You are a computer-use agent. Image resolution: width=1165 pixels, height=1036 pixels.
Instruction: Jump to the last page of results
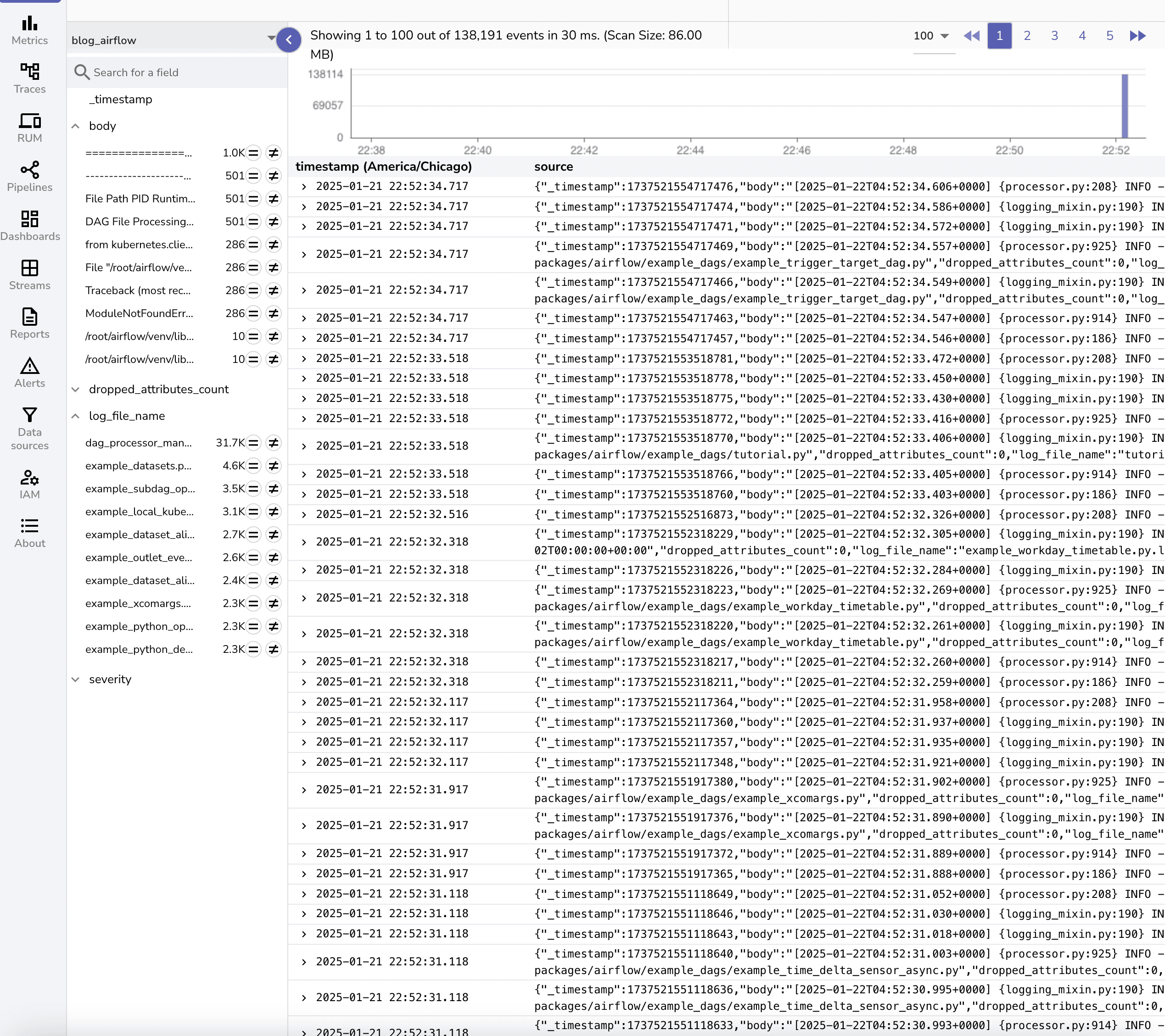click(x=1137, y=35)
